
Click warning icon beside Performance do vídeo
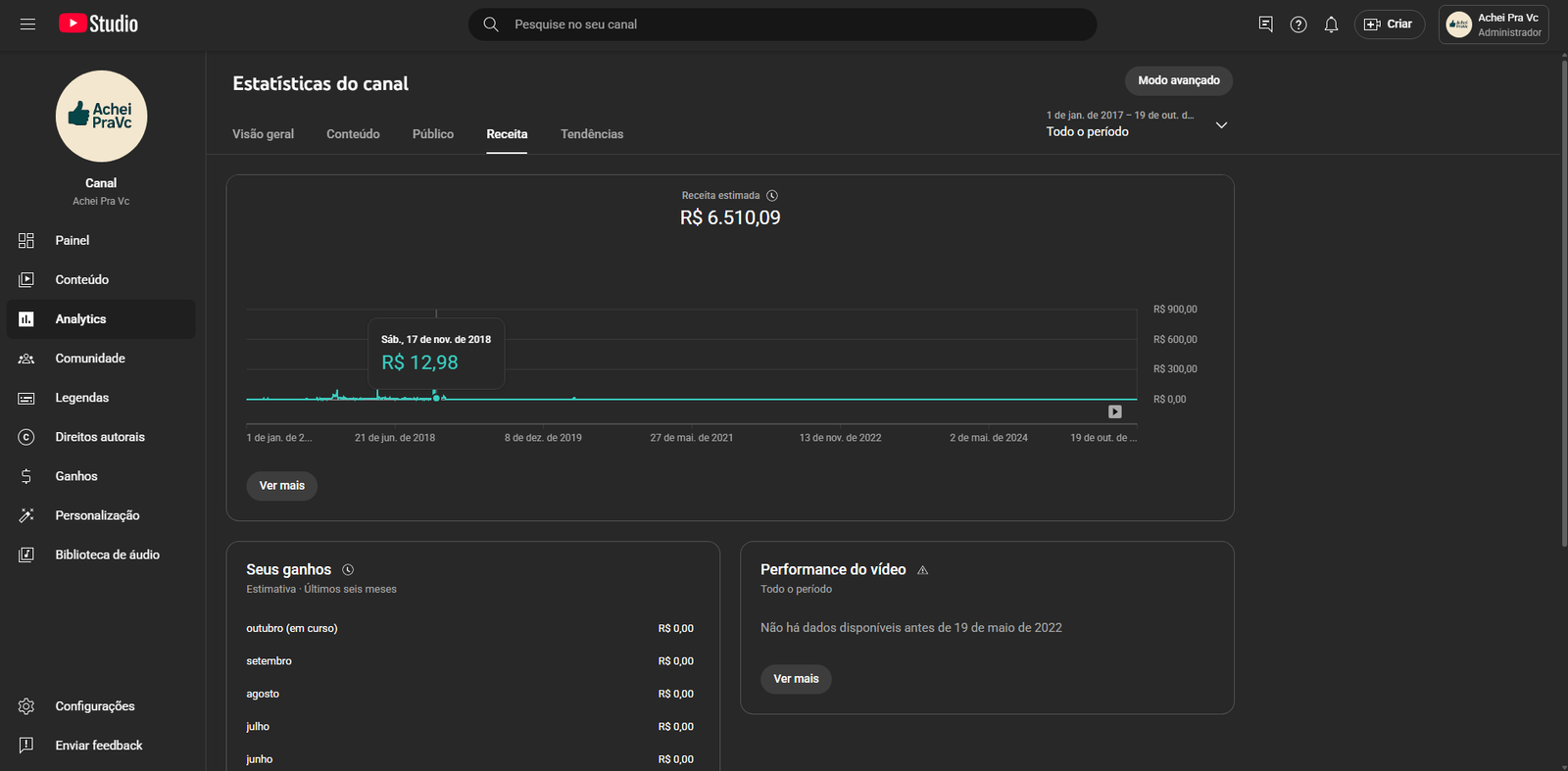[922, 570]
